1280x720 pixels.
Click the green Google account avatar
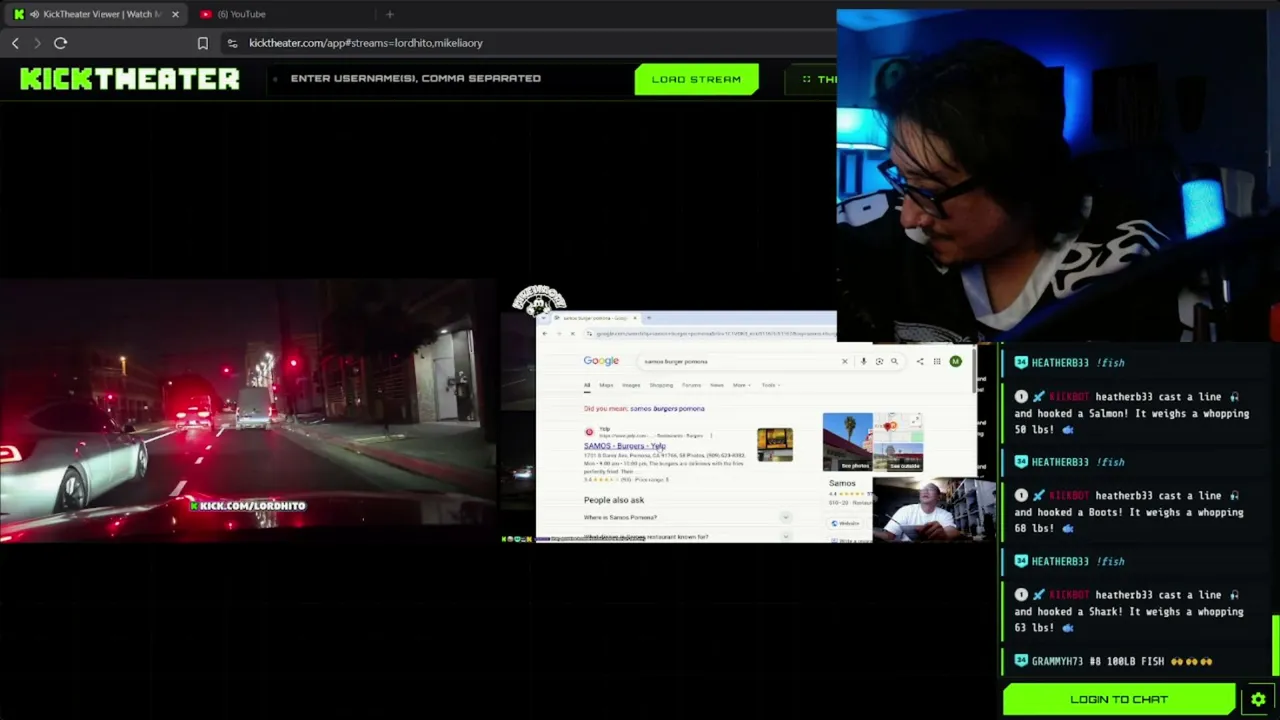point(955,361)
